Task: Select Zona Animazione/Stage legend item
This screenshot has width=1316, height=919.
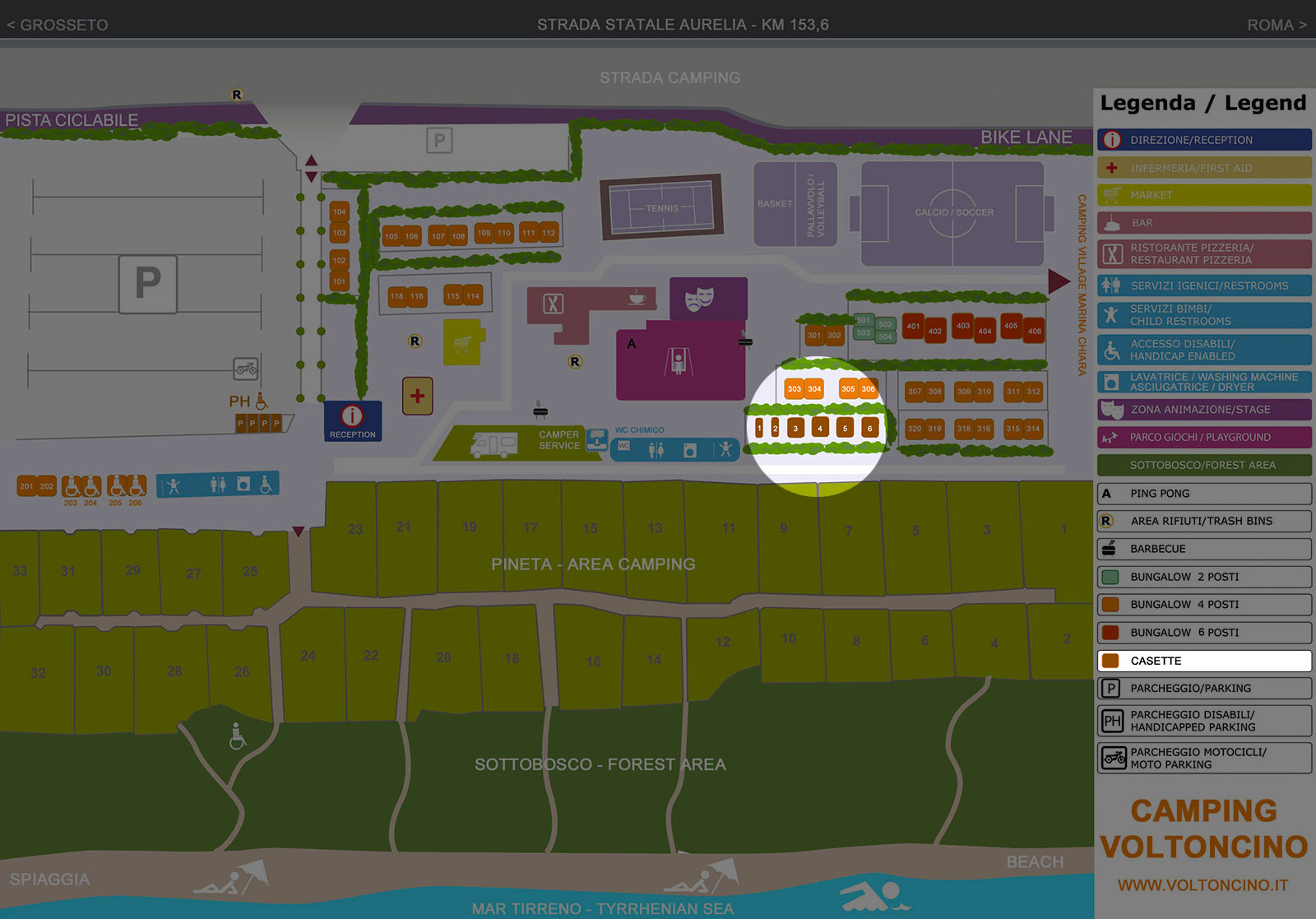Action: 1204,410
